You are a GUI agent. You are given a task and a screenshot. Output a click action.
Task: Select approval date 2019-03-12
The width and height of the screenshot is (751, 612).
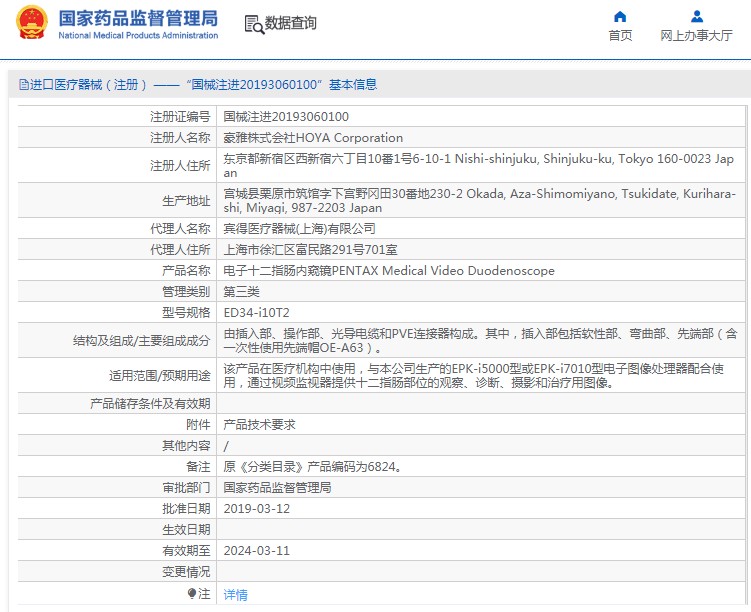[x=257, y=509]
